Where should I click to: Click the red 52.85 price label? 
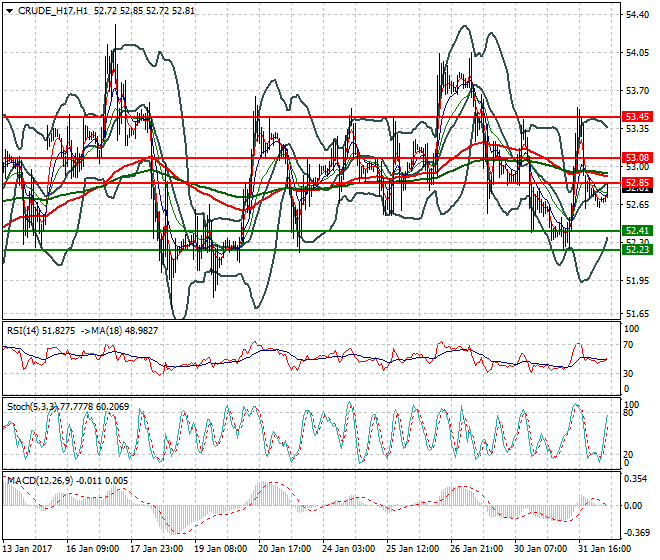point(637,183)
